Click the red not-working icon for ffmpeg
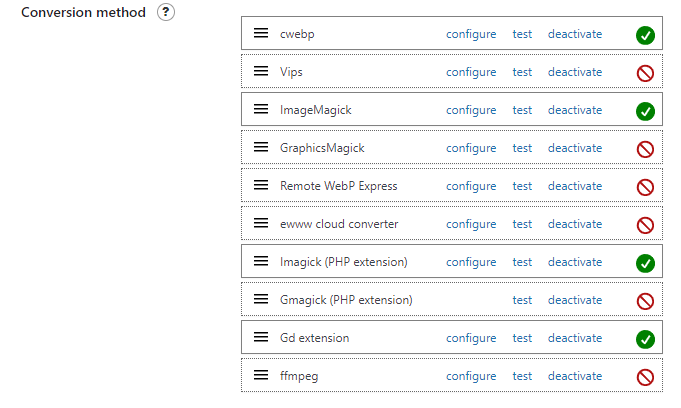 pyautogui.click(x=645, y=377)
